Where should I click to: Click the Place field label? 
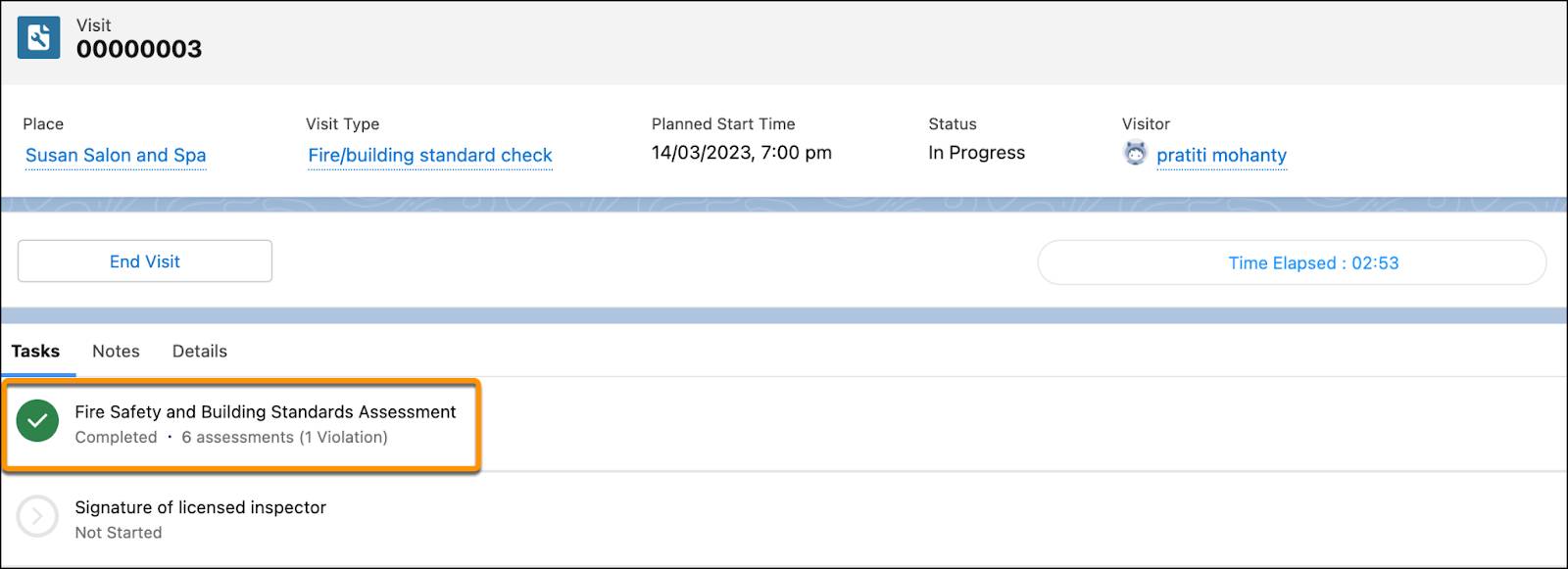point(43,123)
